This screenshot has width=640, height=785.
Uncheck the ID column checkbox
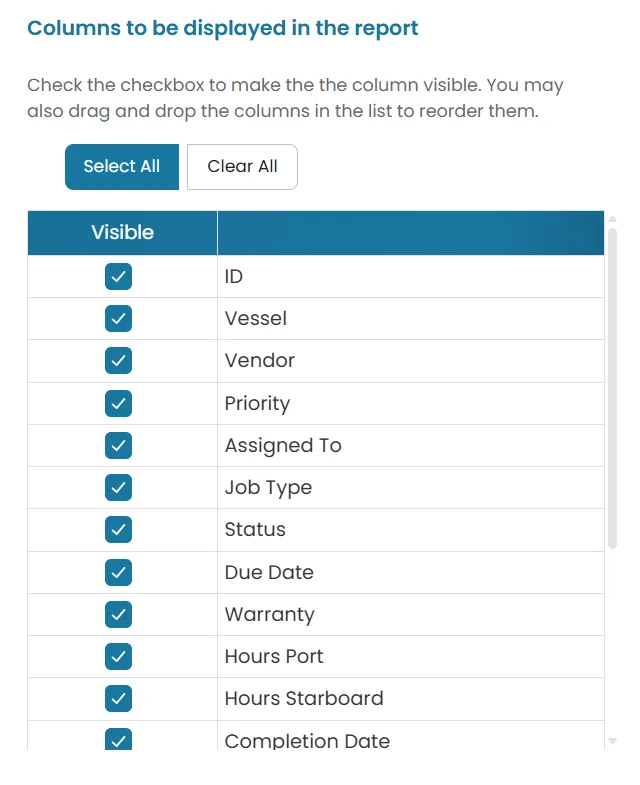pyautogui.click(x=118, y=276)
